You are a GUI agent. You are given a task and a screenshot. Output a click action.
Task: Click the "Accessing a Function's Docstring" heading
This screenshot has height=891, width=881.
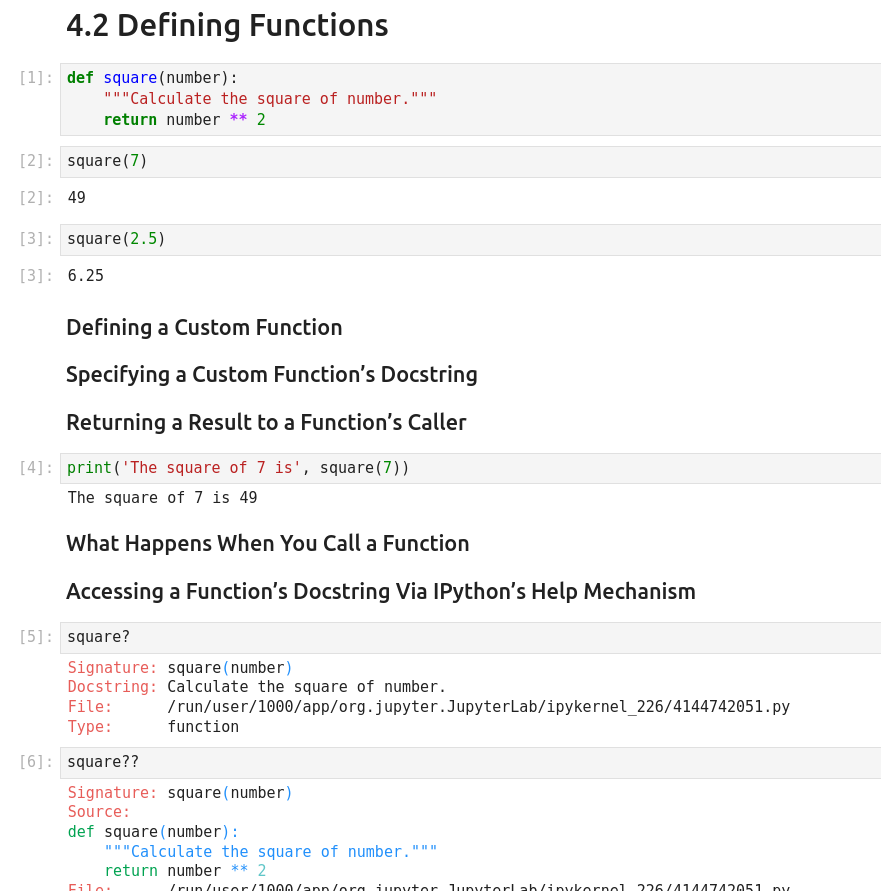[380, 591]
